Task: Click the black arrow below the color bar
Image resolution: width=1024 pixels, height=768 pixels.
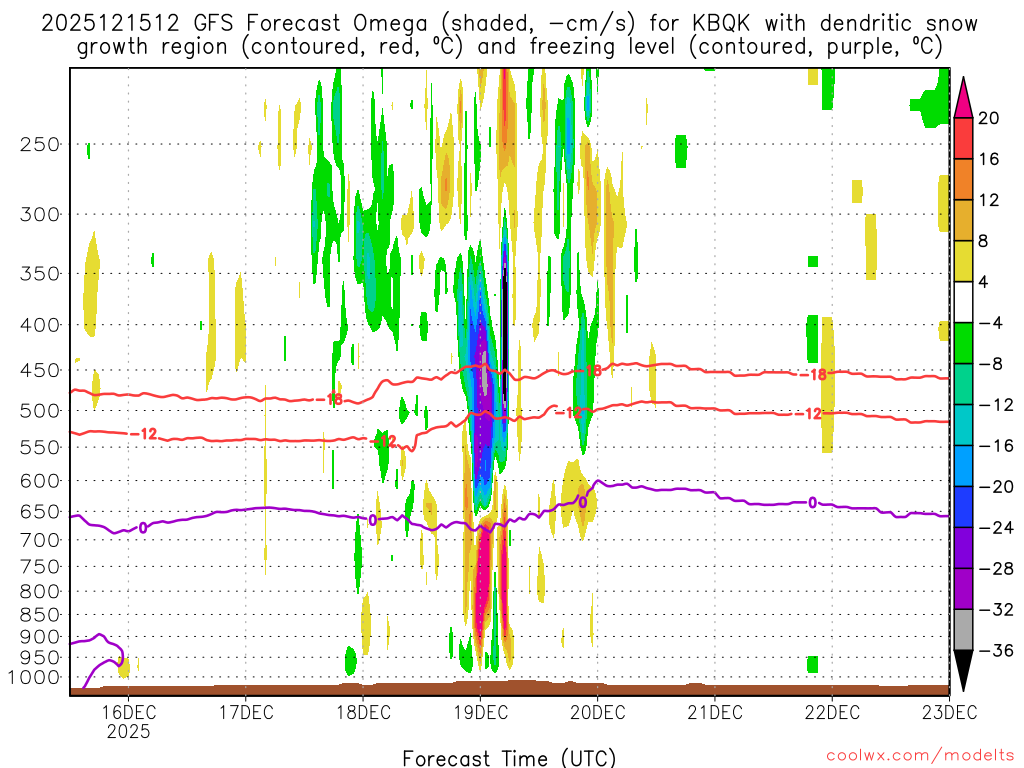Action: [963, 670]
